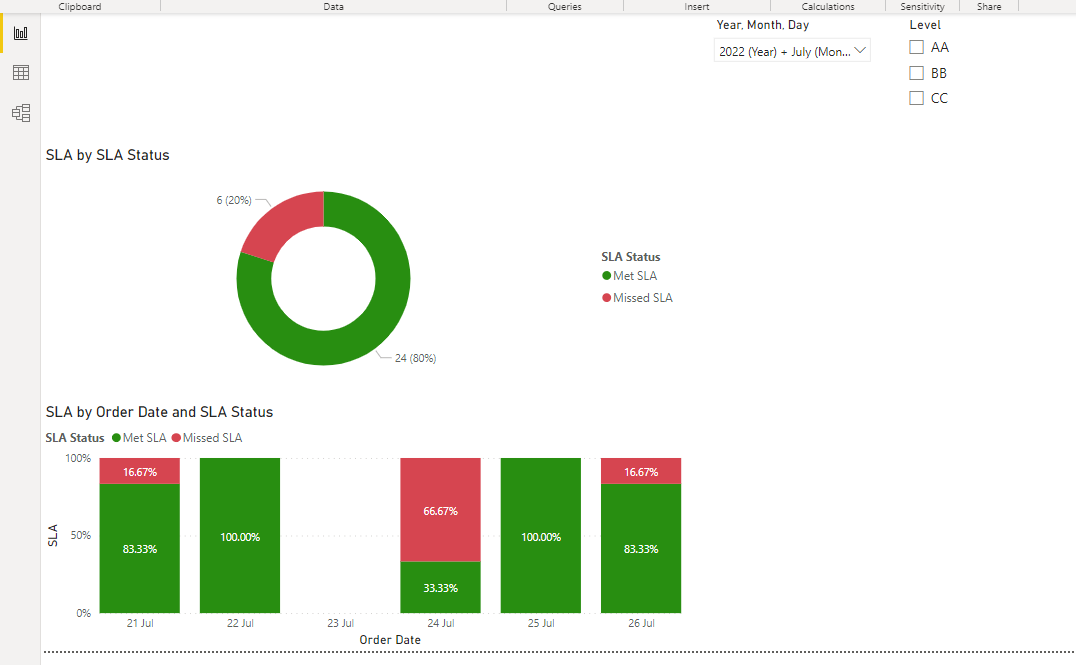Select Missed SLA in donut chart legend
Viewport: 1076px width, 665px height.
coord(637,298)
